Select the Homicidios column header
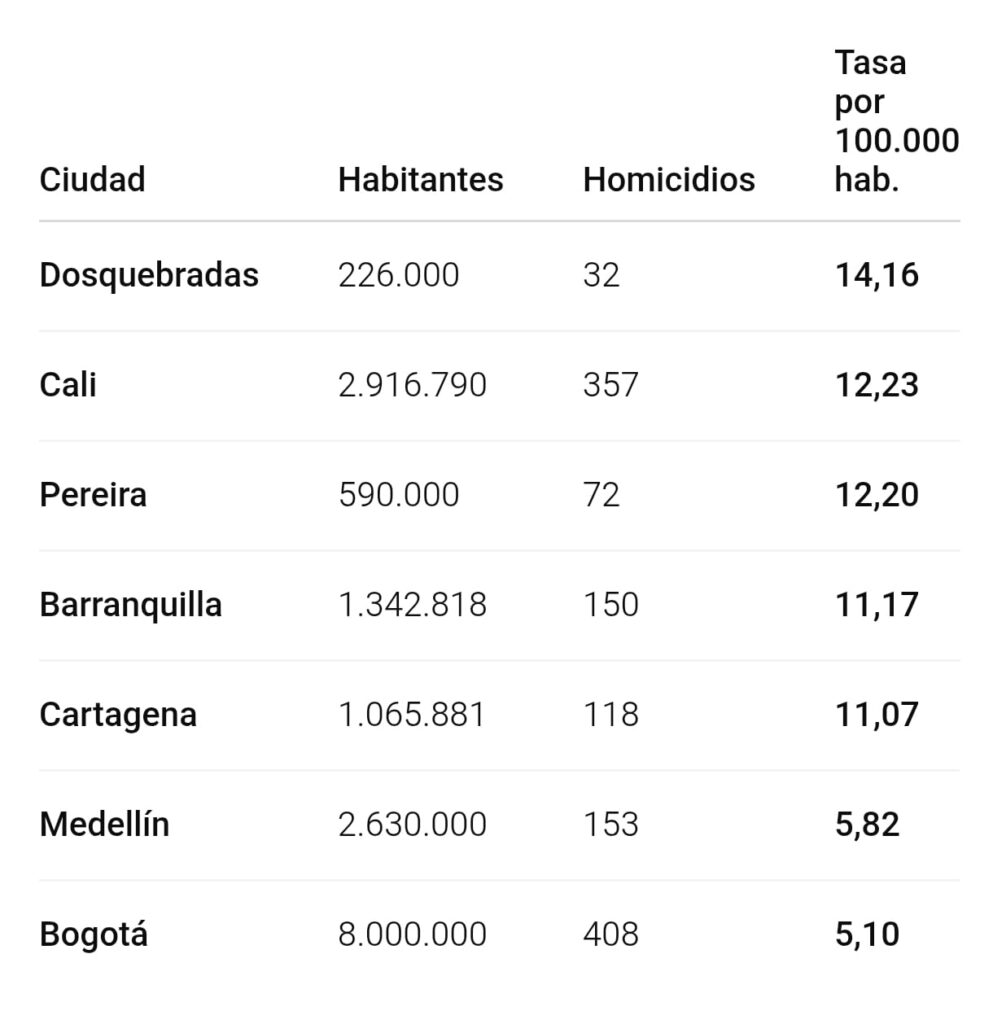 pyautogui.click(x=668, y=180)
